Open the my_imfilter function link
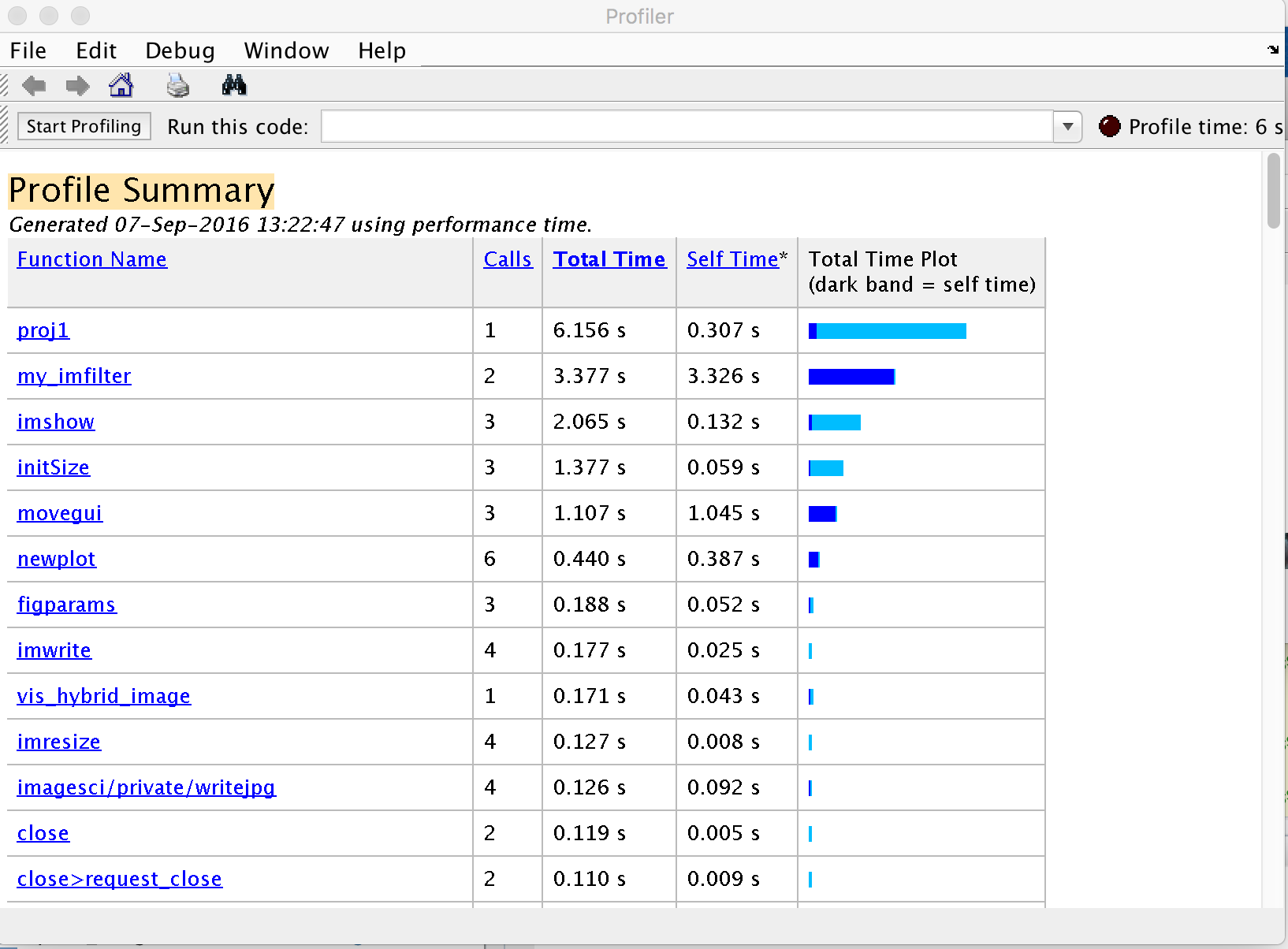 (x=74, y=376)
